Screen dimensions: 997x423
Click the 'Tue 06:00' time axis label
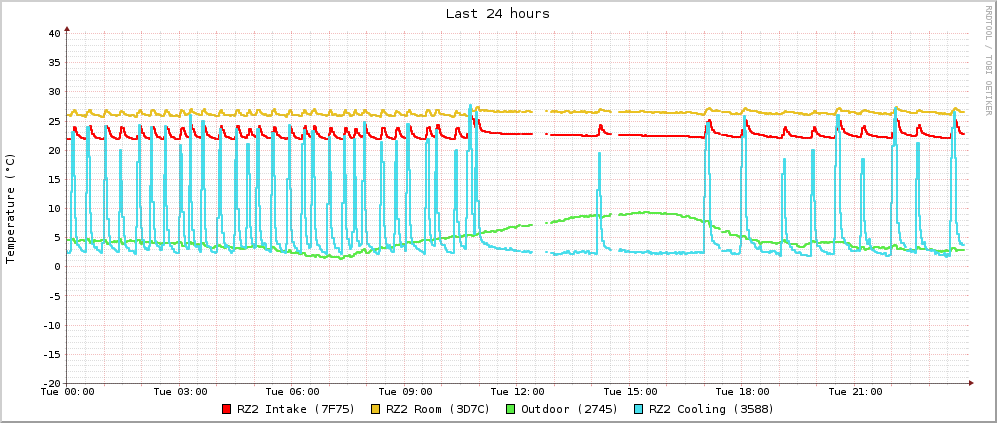tap(292, 391)
